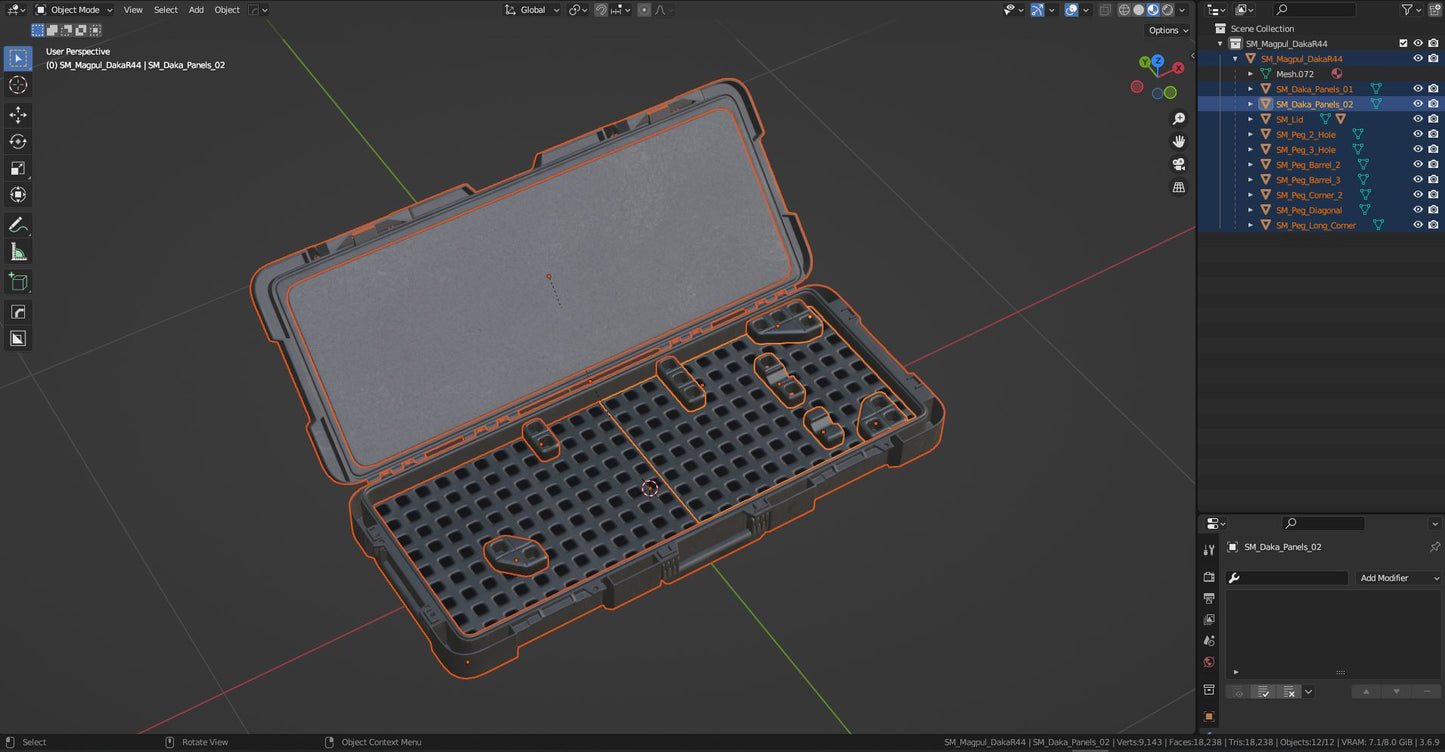This screenshot has height=752, width=1445.
Task: Expand the SM_Daka_Panels_01 tree item
Action: coord(1251,88)
